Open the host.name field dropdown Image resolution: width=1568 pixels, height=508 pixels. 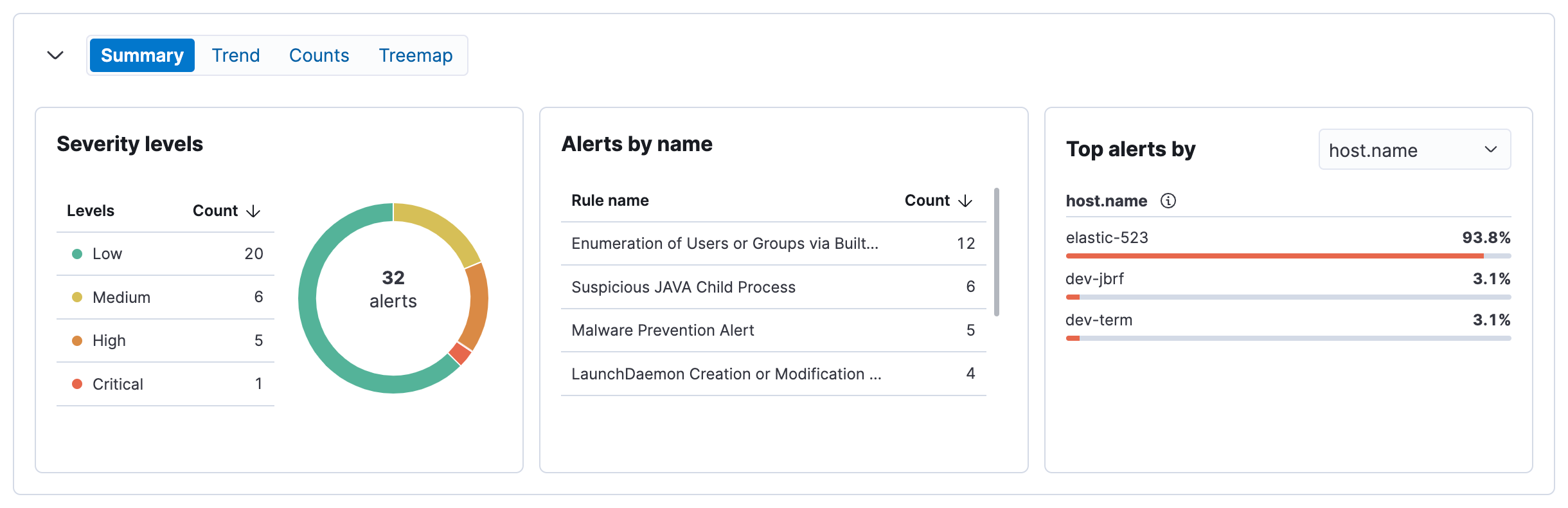[1414, 150]
